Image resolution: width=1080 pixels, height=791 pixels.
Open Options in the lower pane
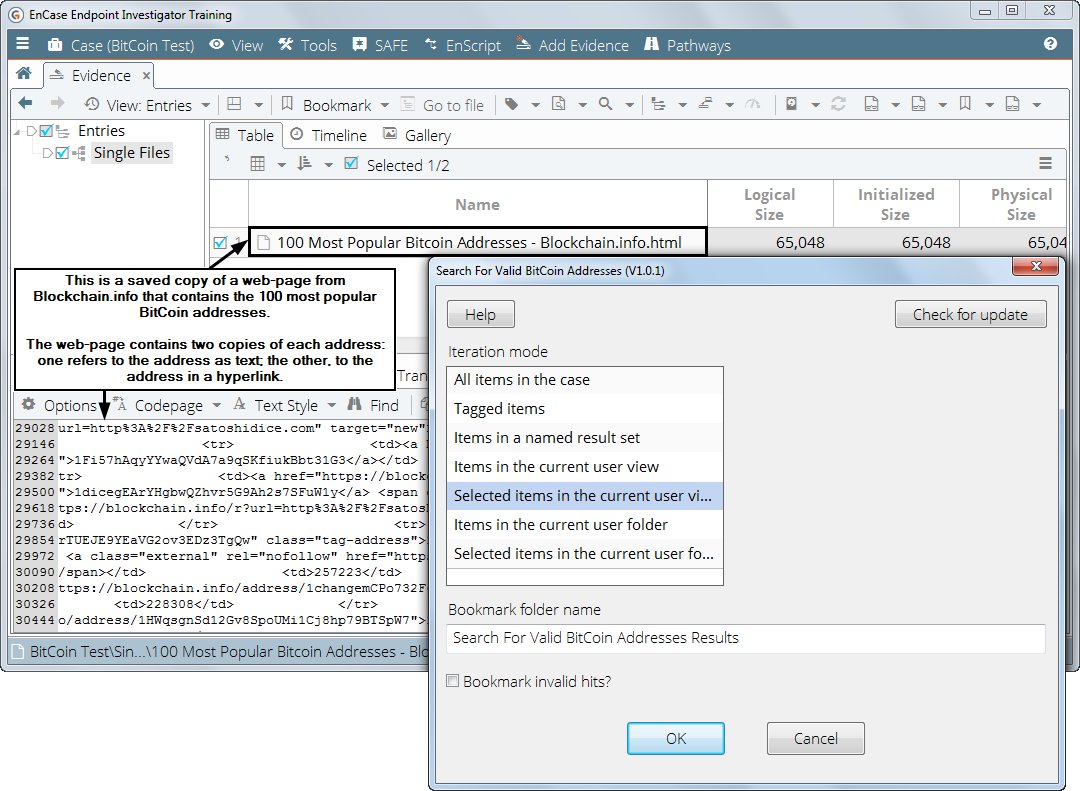60,405
